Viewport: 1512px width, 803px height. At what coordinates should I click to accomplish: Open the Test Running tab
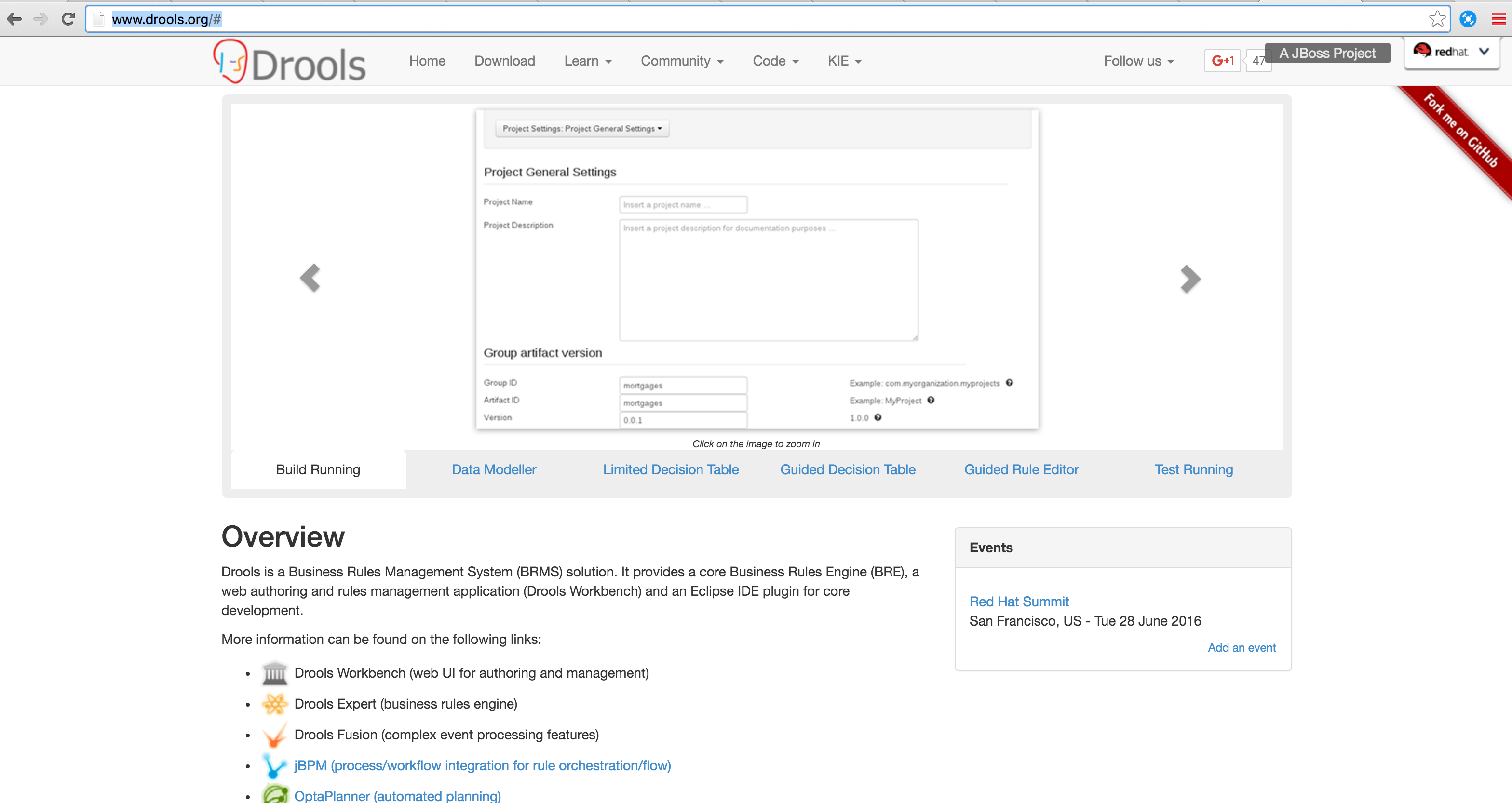click(1193, 469)
